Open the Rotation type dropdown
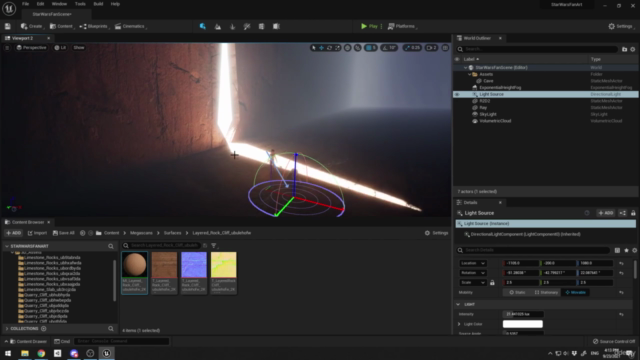Screen dimensions: 640x360 [x=473, y=273]
